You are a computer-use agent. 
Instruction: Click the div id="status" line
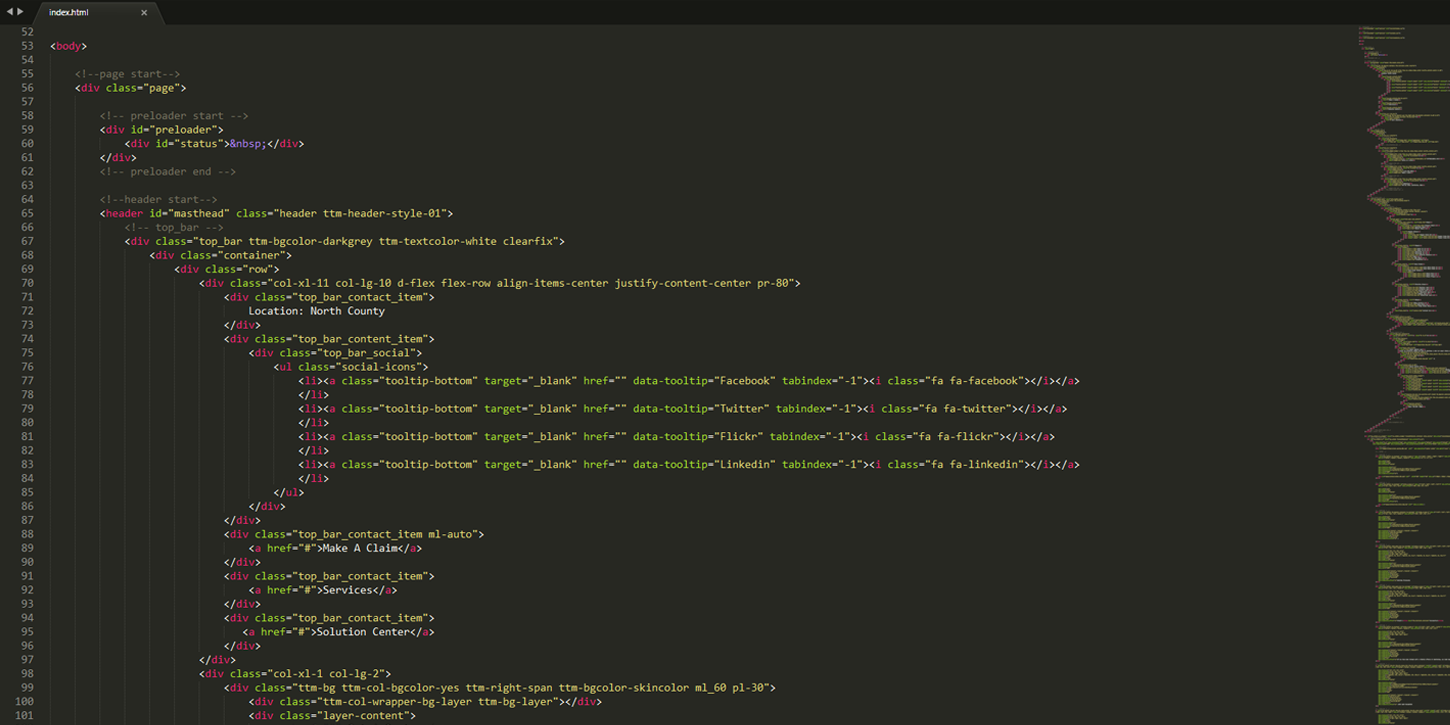pos(214,144)
